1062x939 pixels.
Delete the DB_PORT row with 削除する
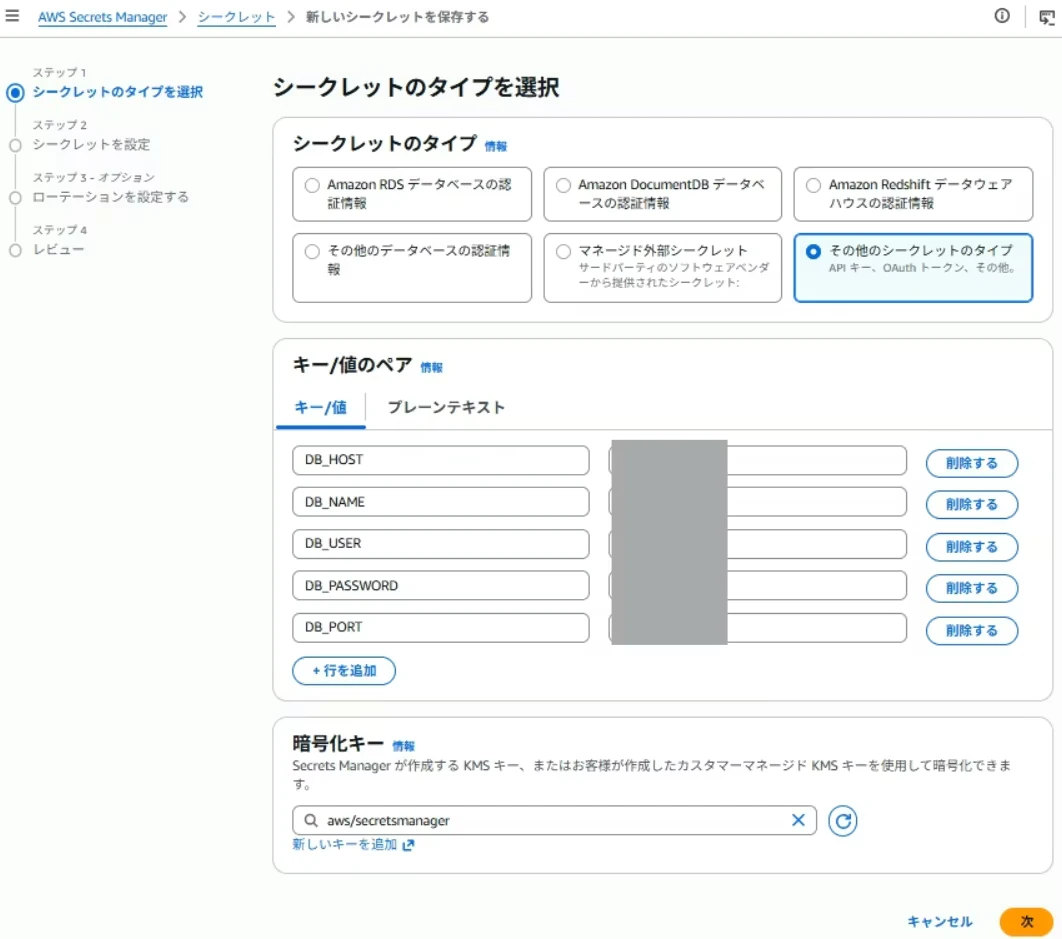[x=971, y=631]
